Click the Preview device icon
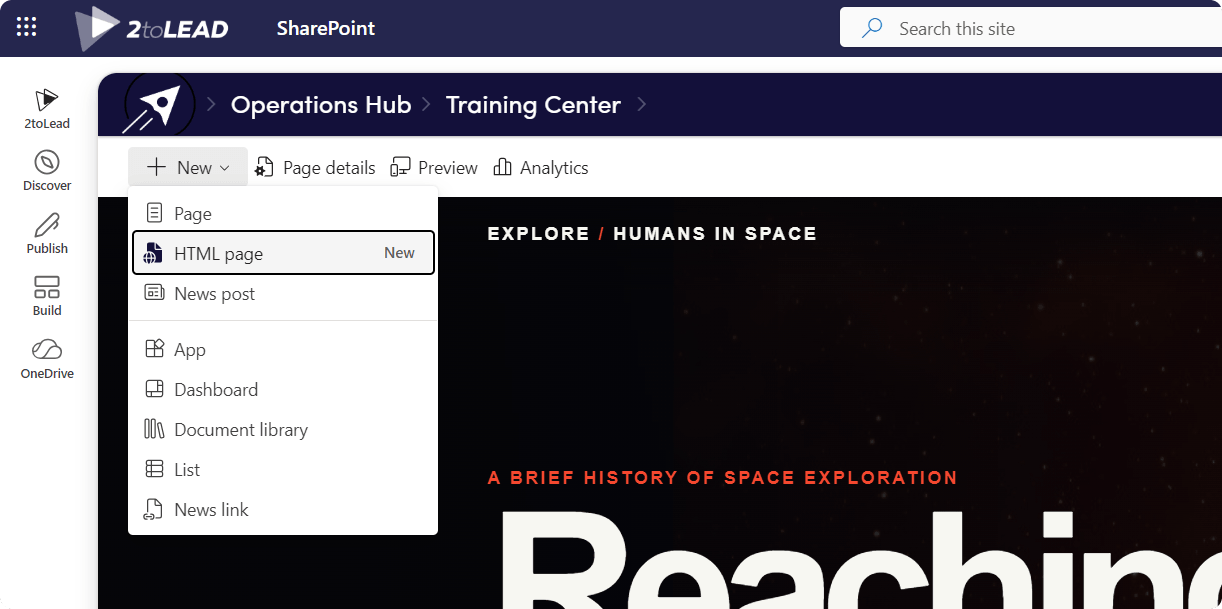Image resolution: width=1222 pixels, height=609 pixels. click(x=401, y=167)
